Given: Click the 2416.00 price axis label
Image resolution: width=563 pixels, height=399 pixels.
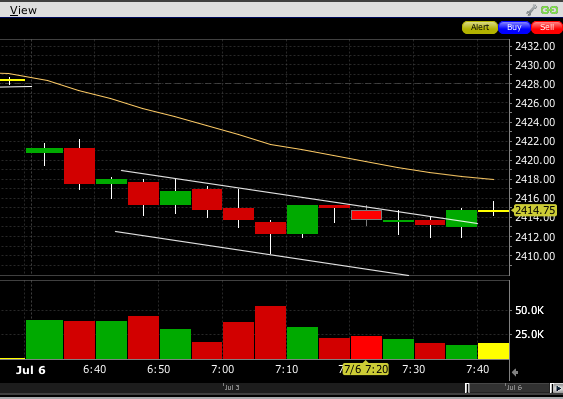Looking at the screenshot, I should [535, 198].
